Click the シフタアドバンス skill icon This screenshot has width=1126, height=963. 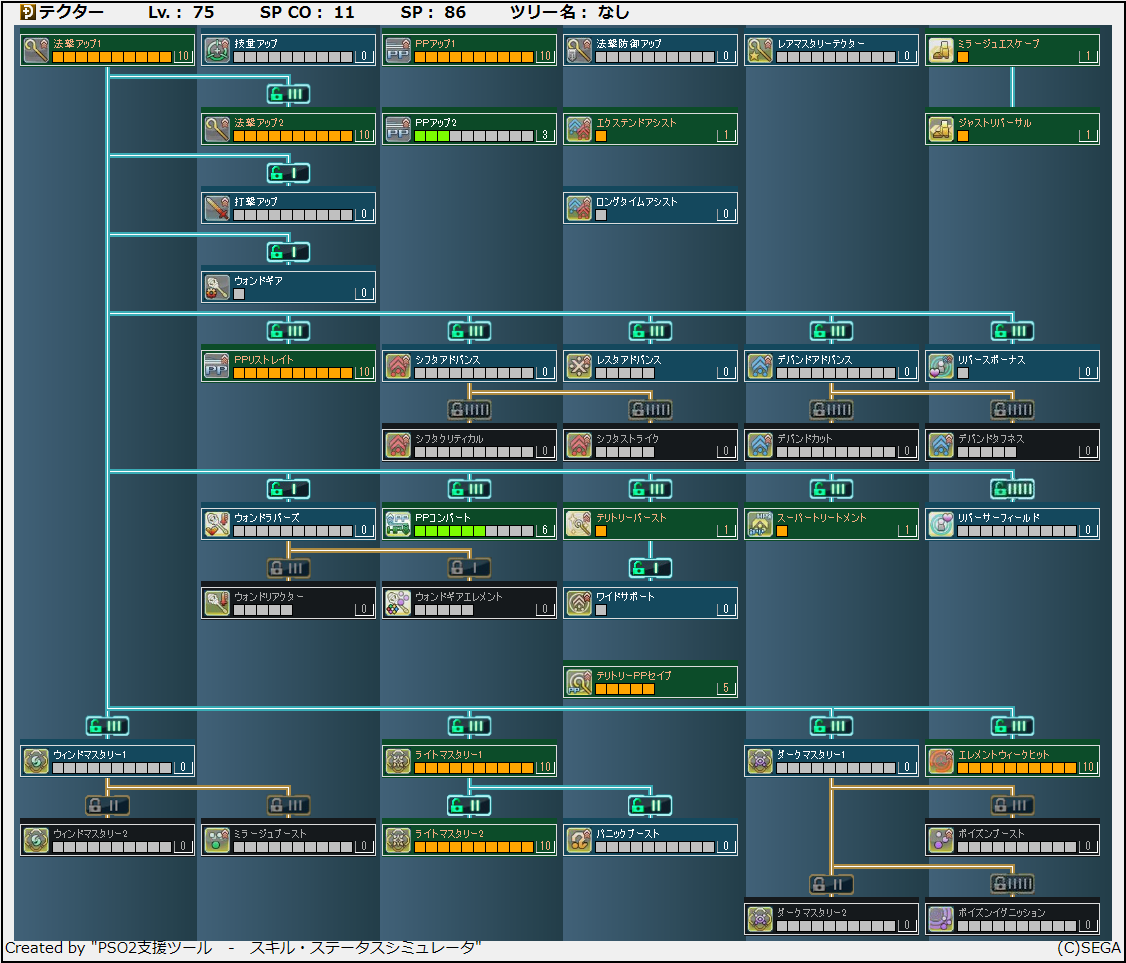point(398,366)
